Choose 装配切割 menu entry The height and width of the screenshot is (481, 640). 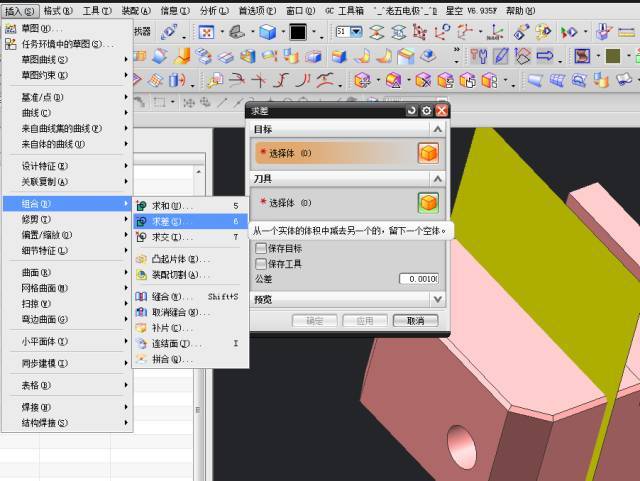tap(190, 275)
